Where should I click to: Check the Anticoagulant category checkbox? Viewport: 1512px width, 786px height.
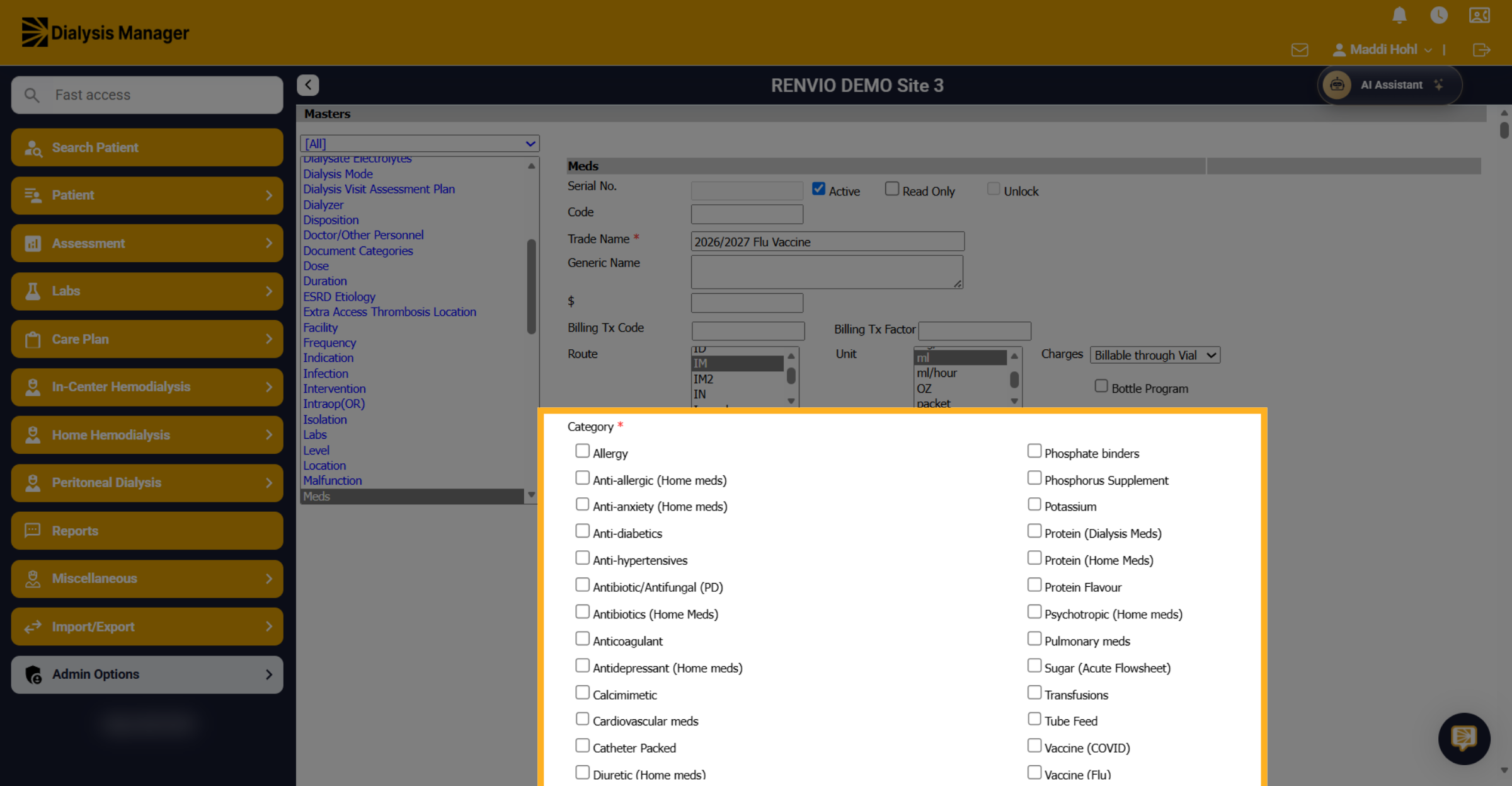coord(583,639)
